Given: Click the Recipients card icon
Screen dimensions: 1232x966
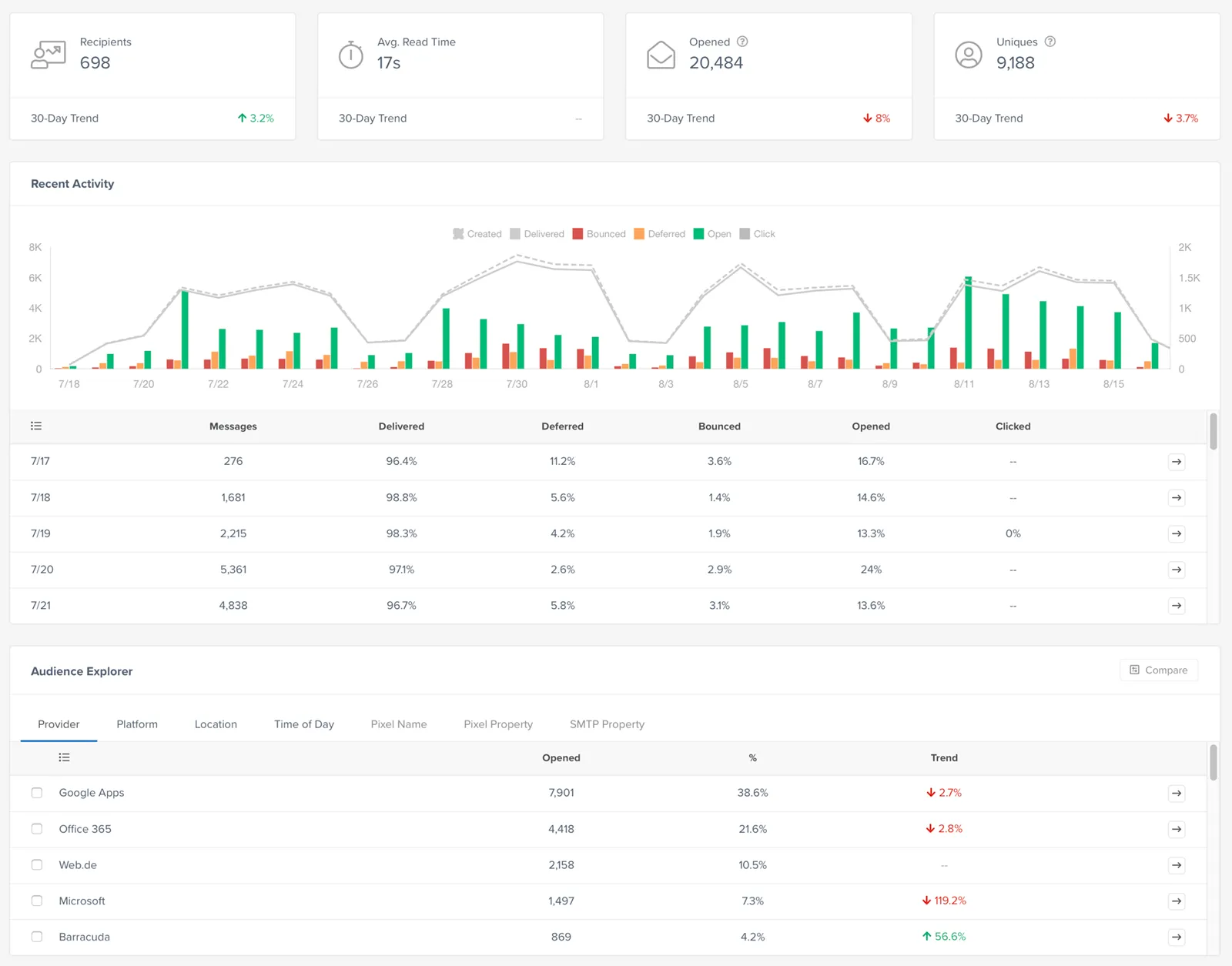Looking at the screenshot, I should coord(48,55).
